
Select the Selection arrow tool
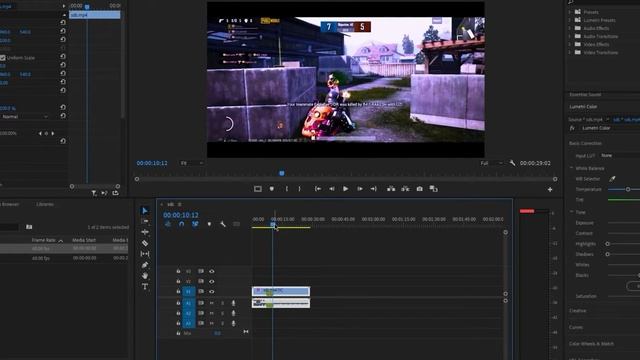click(144, 211)
